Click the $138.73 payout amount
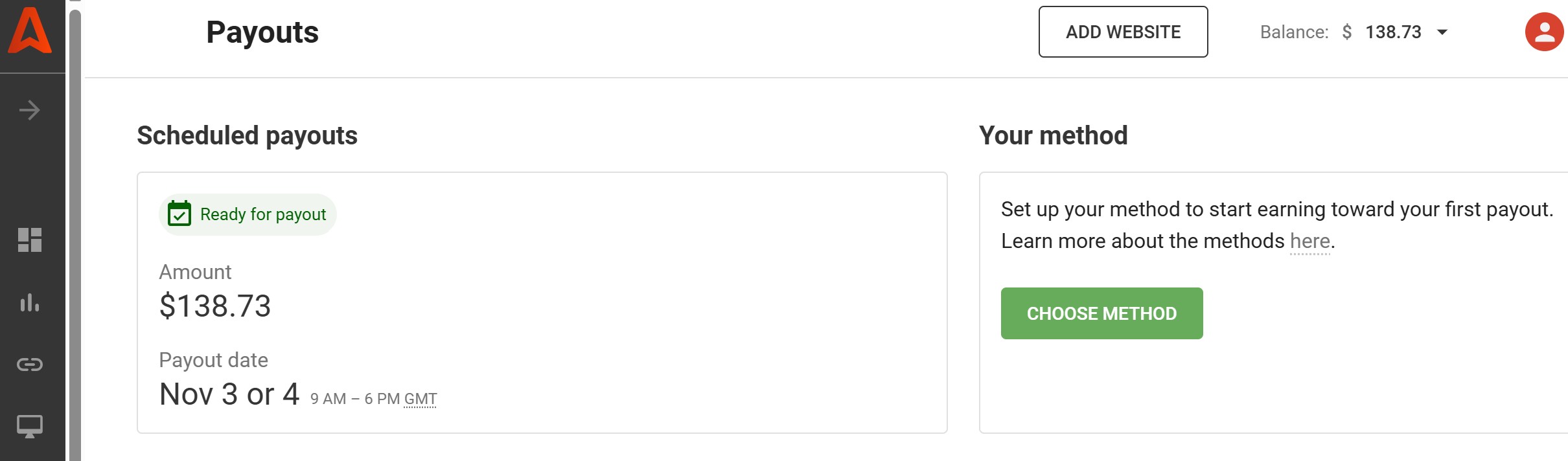Screen dimensions: 1568x461 [215, 306]
